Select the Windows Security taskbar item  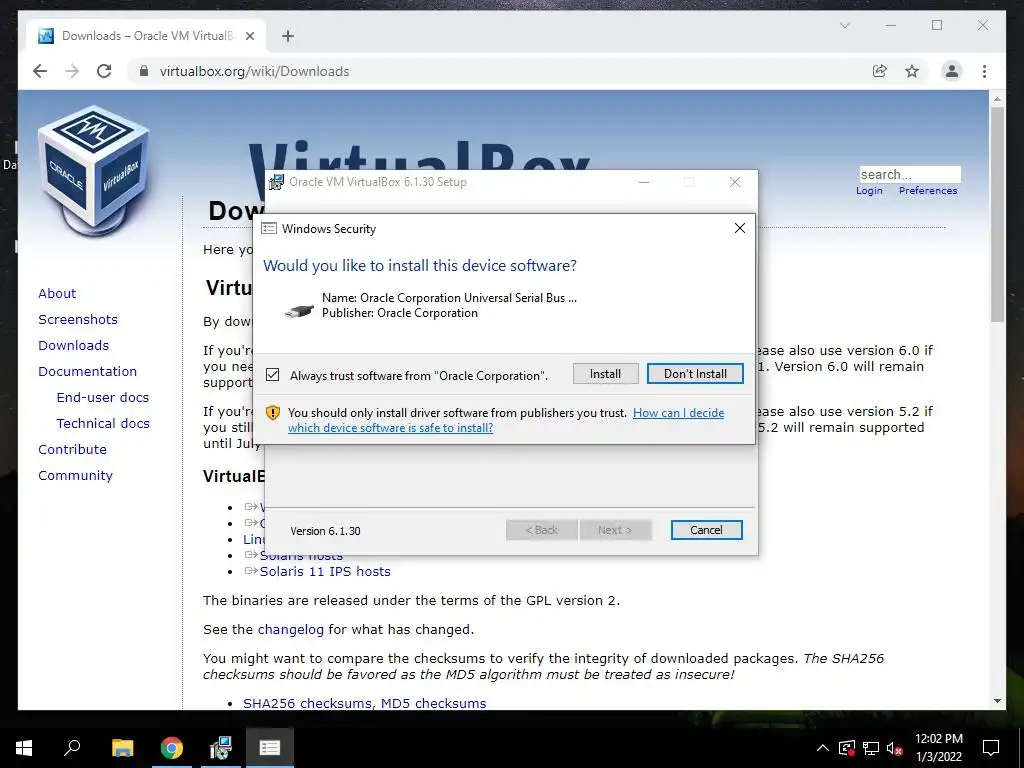tap(270, 748)
